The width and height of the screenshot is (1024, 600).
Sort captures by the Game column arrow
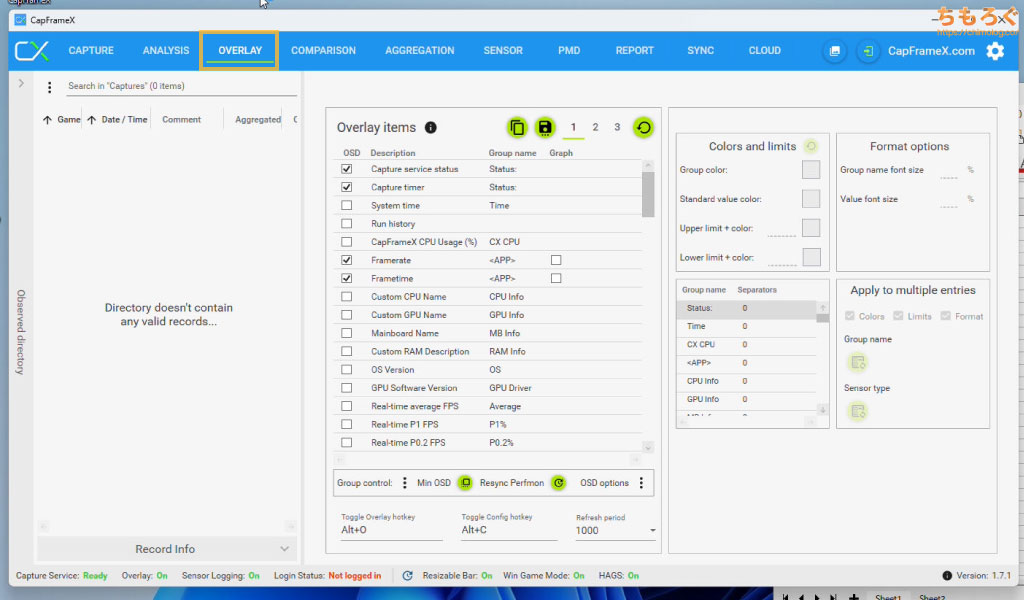[x=47, y=120]
